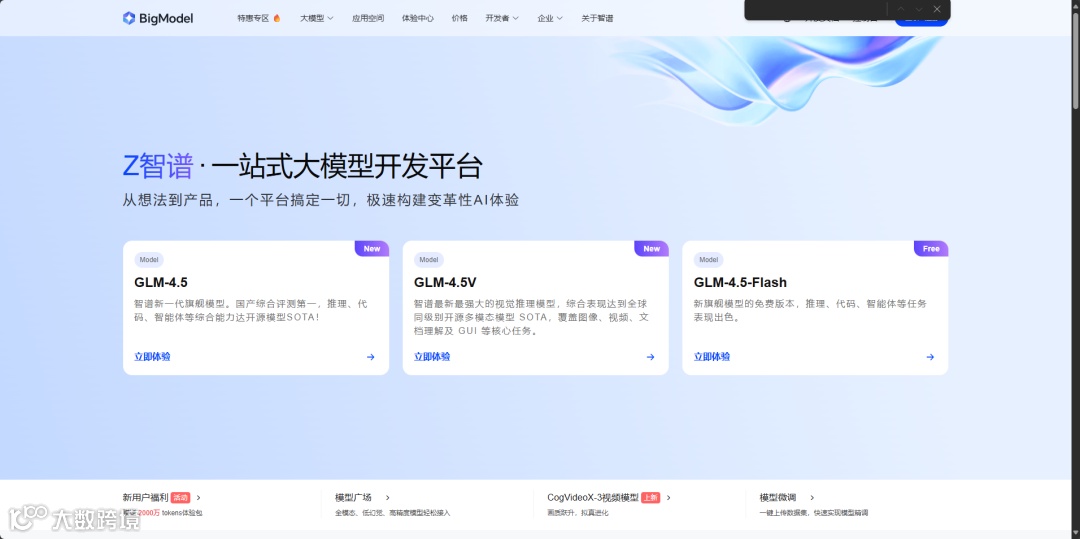Click the 活动 badge next to 新用户福利
This screenshot has width=1080, height=539.
[x=180, y=498]
